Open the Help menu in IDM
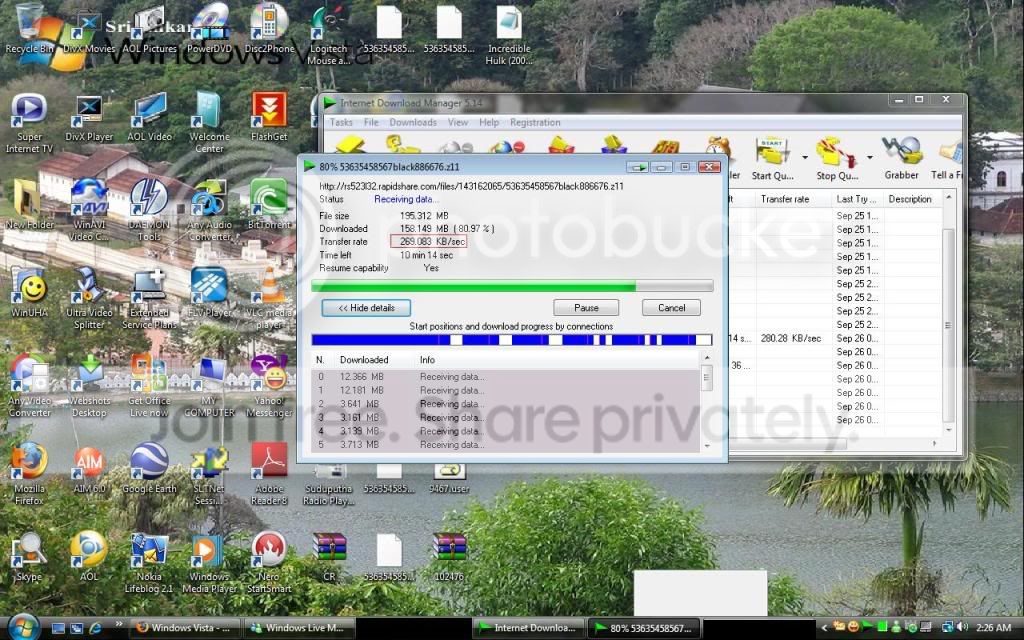This screenshot has height=640, width=1024. (488, 122)
